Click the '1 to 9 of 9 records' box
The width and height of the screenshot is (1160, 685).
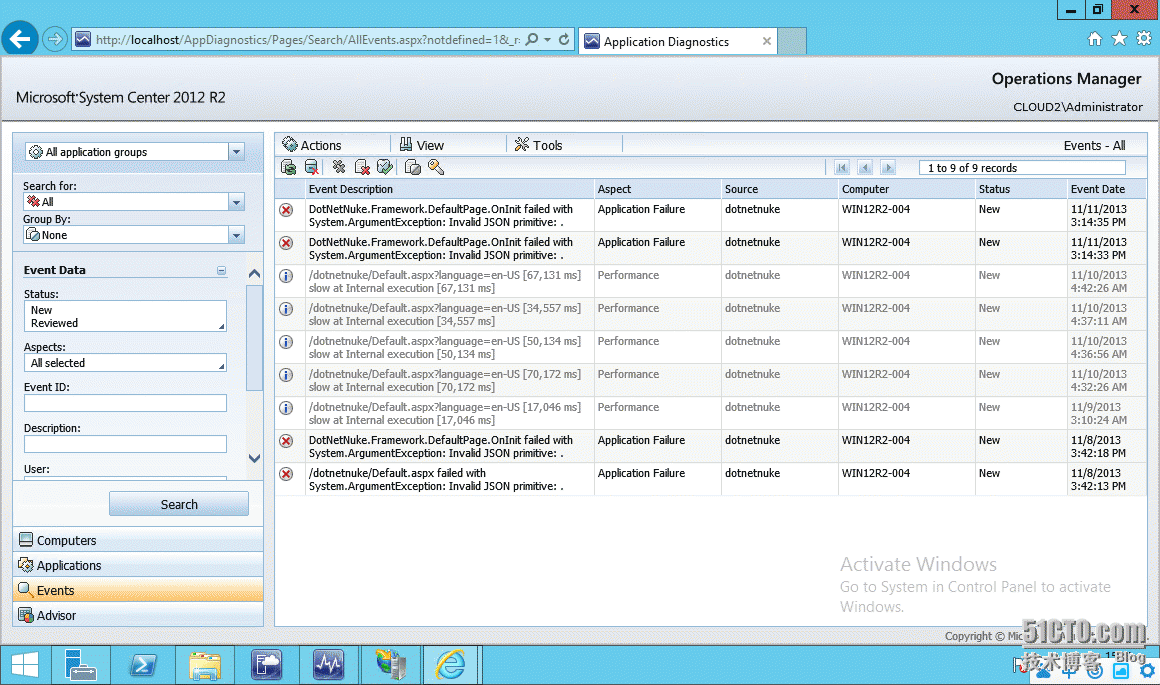[x=1022, y=168]
